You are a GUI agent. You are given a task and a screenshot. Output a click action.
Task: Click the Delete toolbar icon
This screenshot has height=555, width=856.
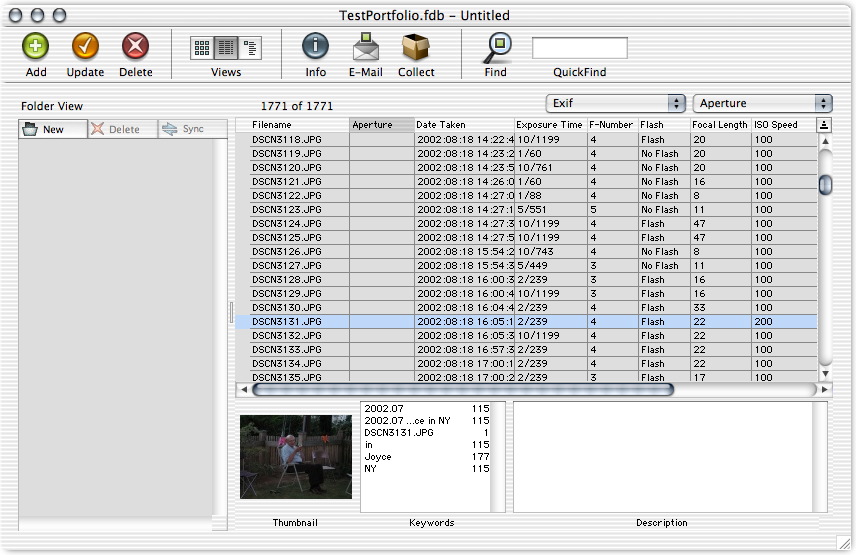136,47
